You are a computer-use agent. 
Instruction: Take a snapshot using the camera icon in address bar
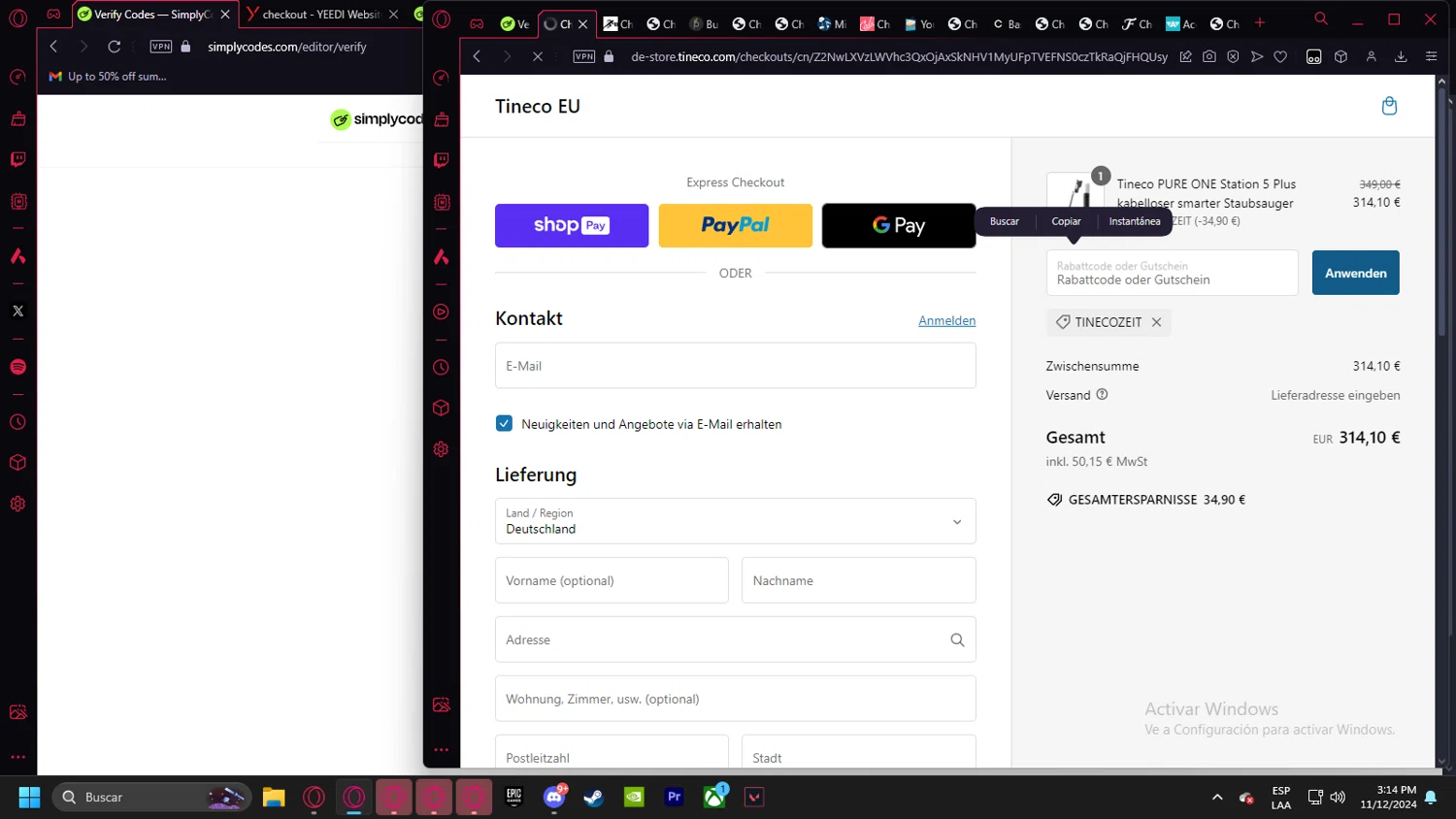click(x=1209, y=57)
